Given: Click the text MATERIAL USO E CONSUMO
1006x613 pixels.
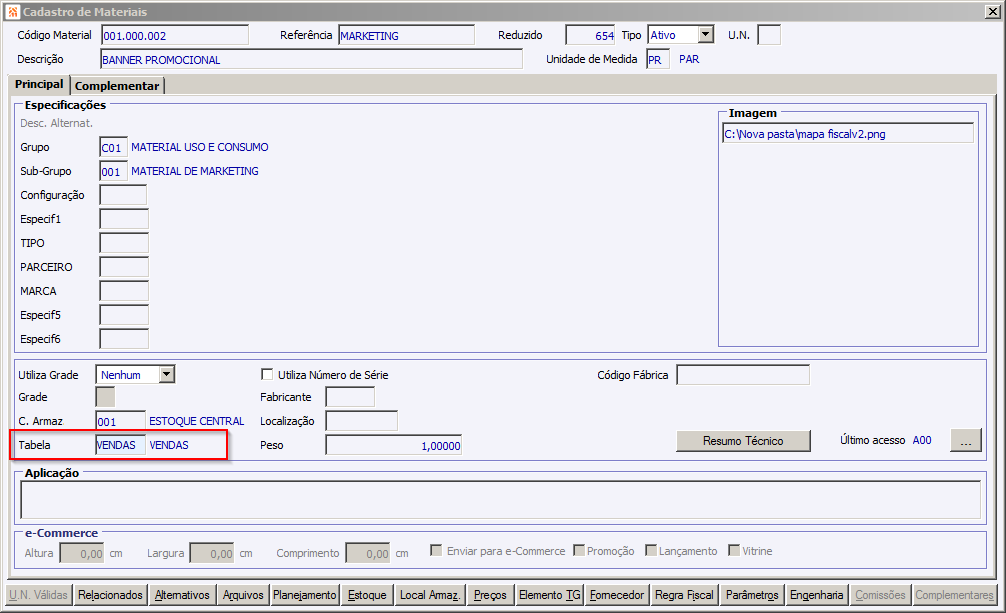Looking at the screenshot, I should coord(200,147).
